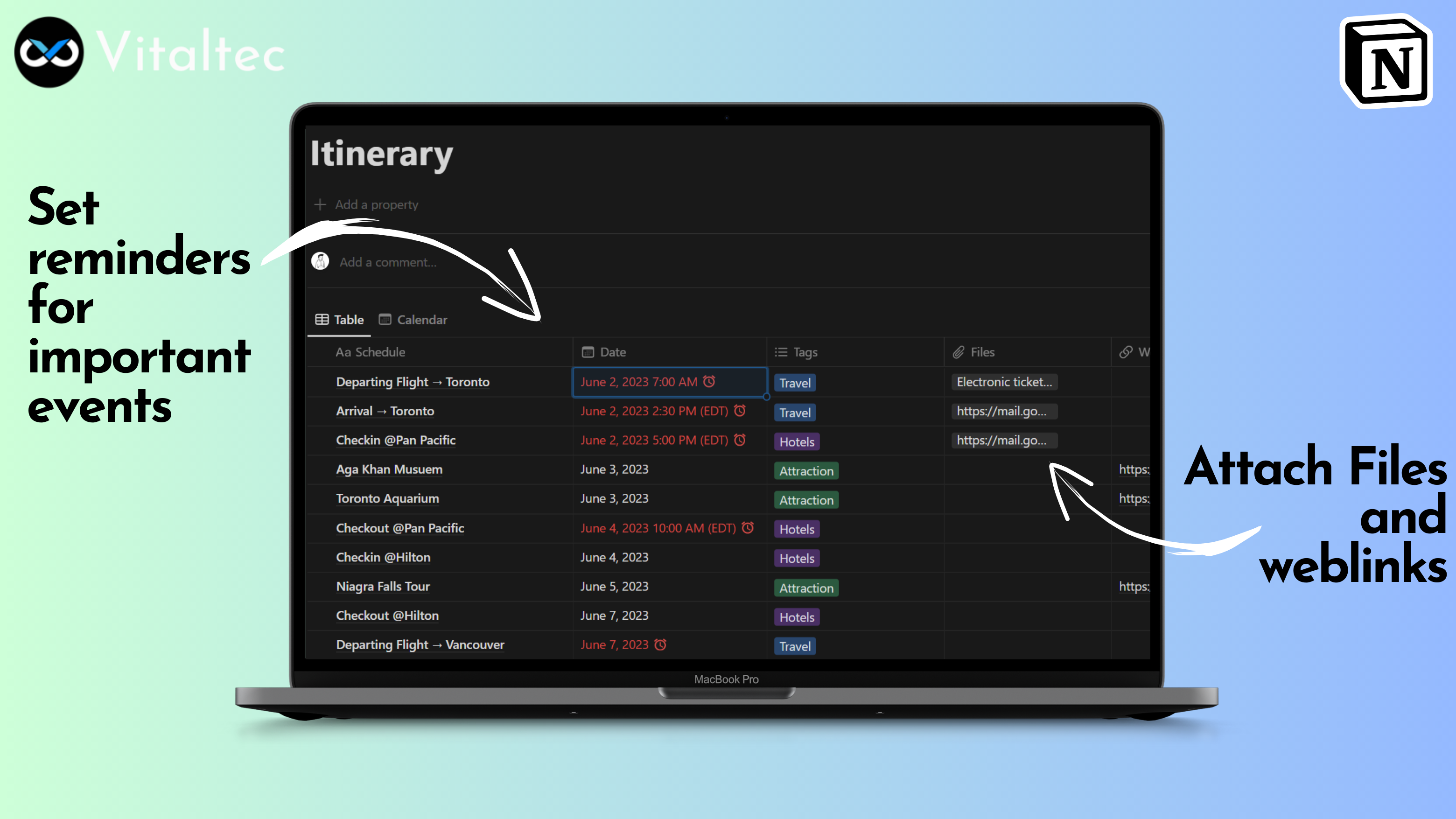Click the Add a property button
Screen dimensions: 1456x819
pos(377,204)
